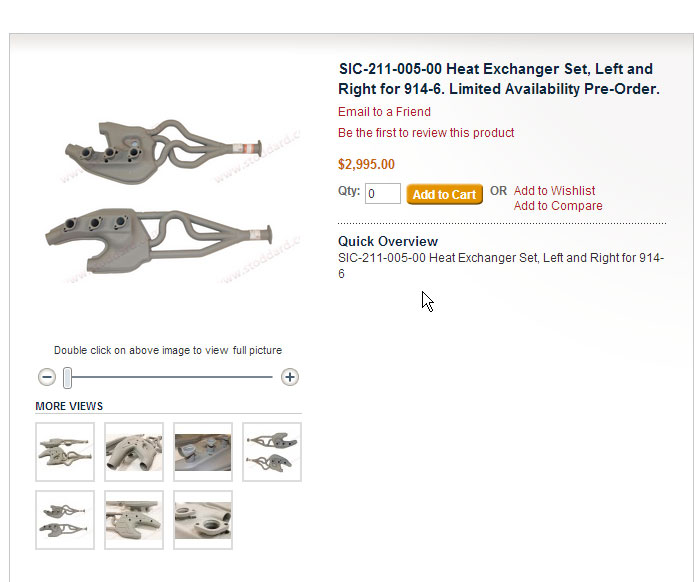Select the second thumbnail in the top row
The image size is (694, 582).
[134, 452]
